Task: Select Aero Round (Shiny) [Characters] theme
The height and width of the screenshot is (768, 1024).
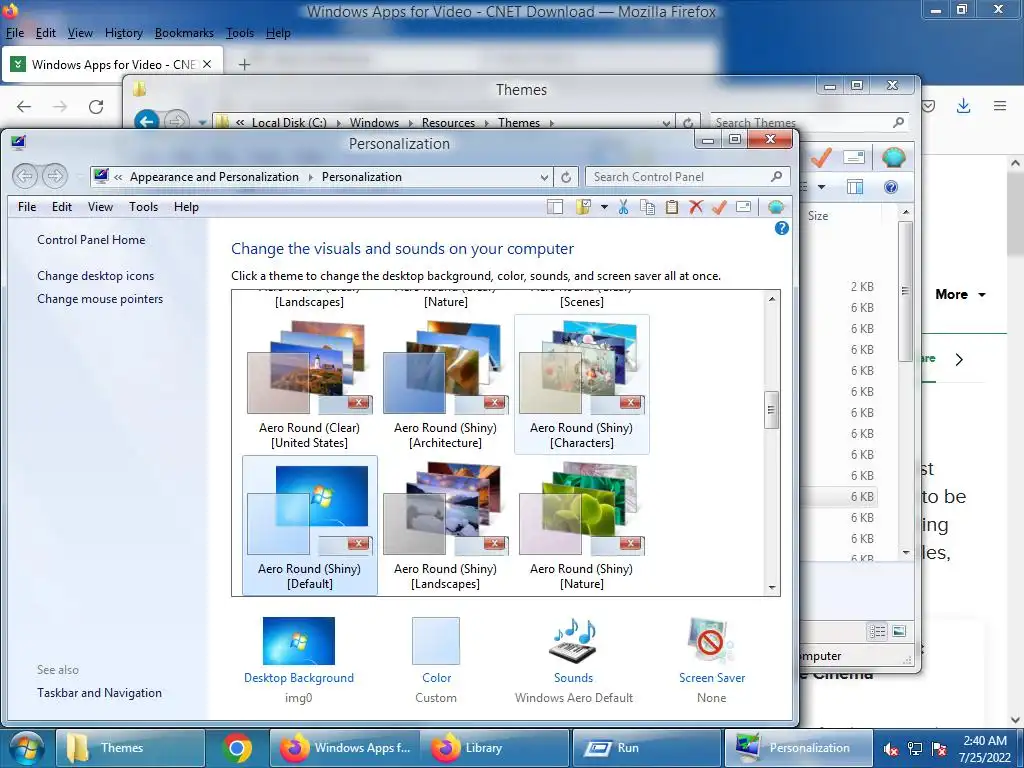Action: (581, 384)
